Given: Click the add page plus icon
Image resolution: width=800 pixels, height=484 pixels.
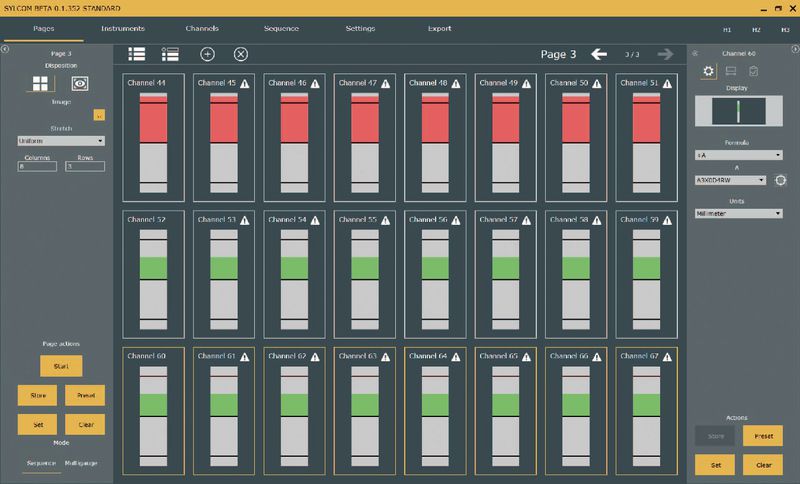Looking at the screenshot, I should coord(208,54).
